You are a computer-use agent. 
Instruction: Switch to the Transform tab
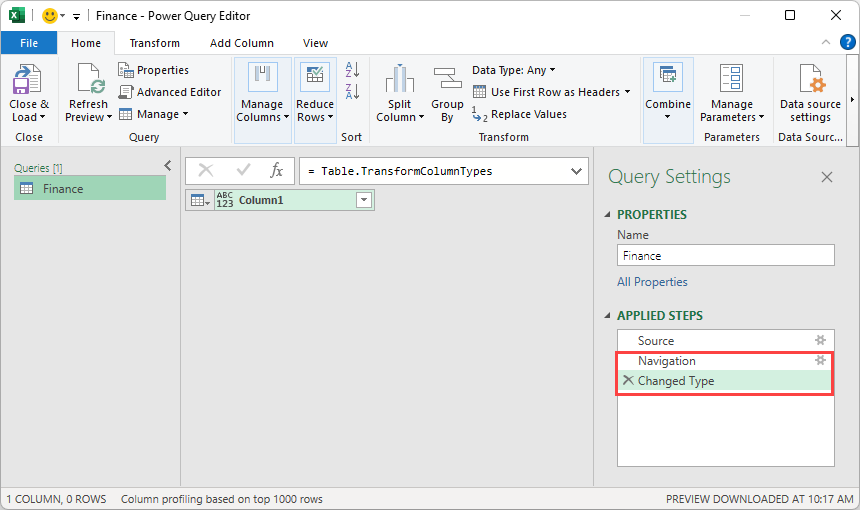[x=155, y=43]
